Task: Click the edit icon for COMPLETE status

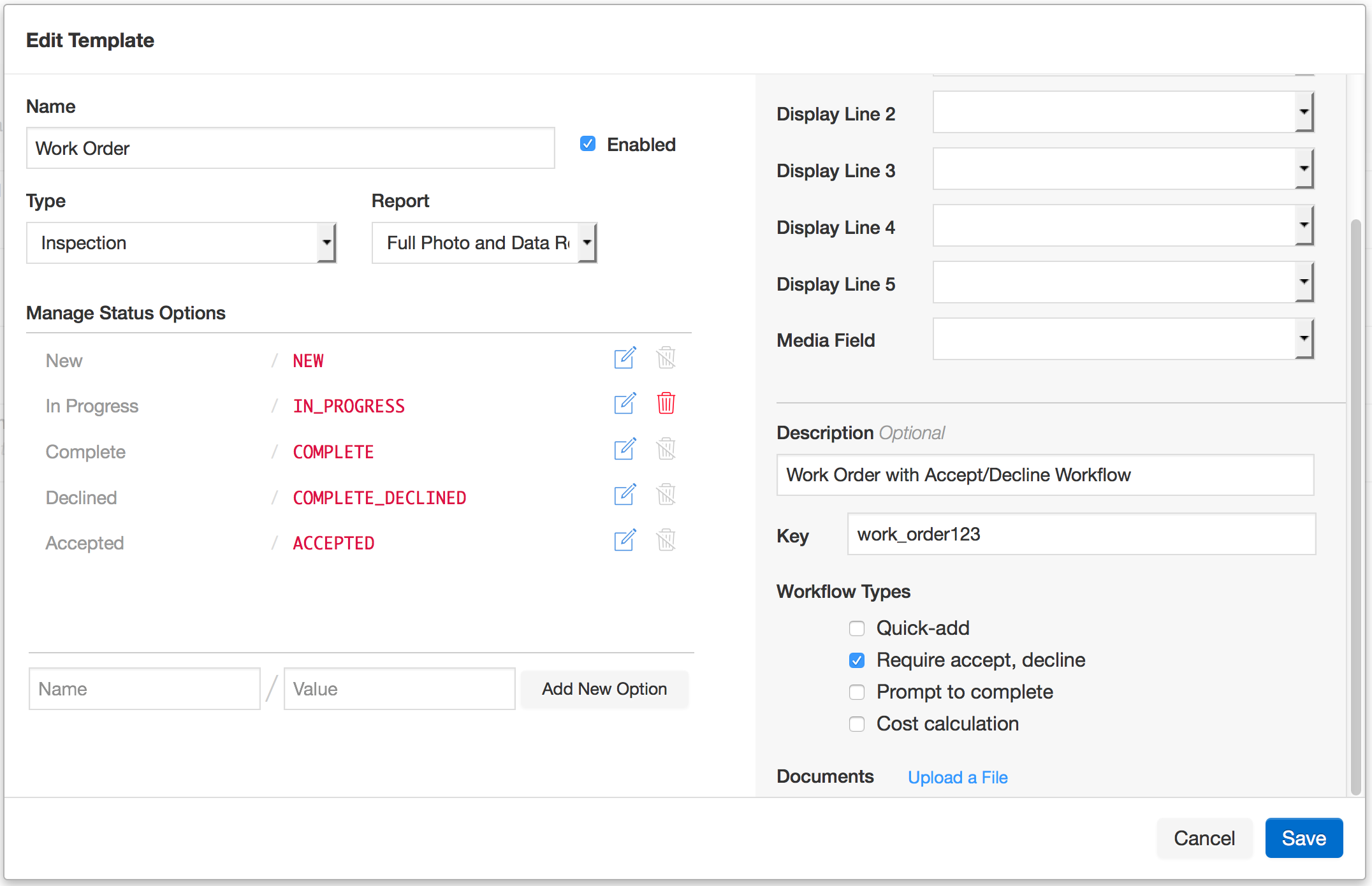Action: (x=625, y=450)
